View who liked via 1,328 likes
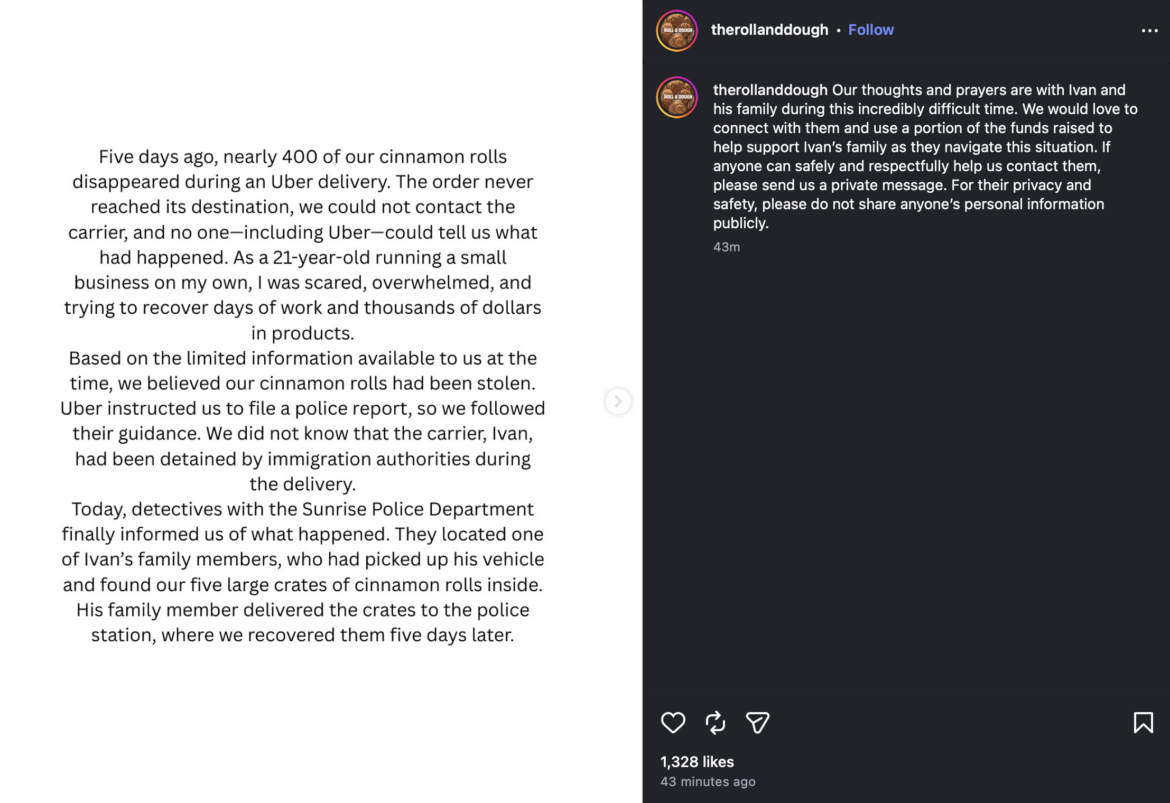Viewport: 1170px width, 803px height. 697,762
